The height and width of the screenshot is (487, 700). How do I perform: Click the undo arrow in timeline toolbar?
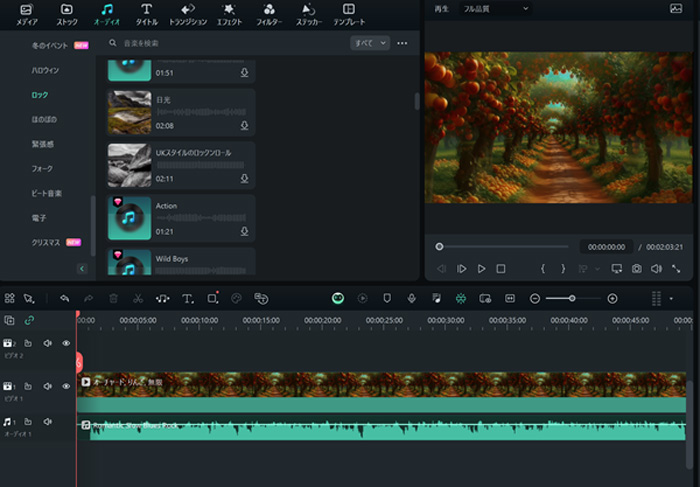pyautogui.click(x=64, y=298)
